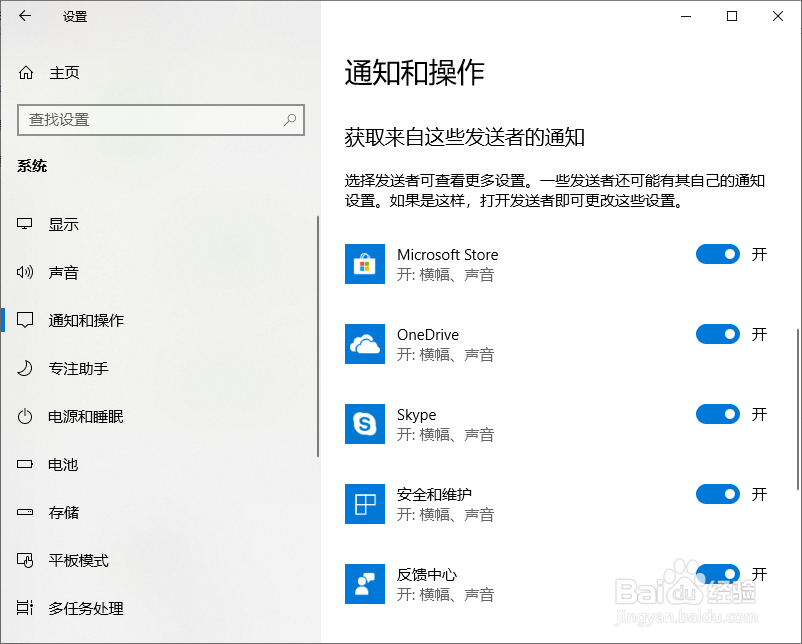The height and width of the screenshot is (644, 802).
Task: Click the 查找设置 search box
Action: pos(160,120)
